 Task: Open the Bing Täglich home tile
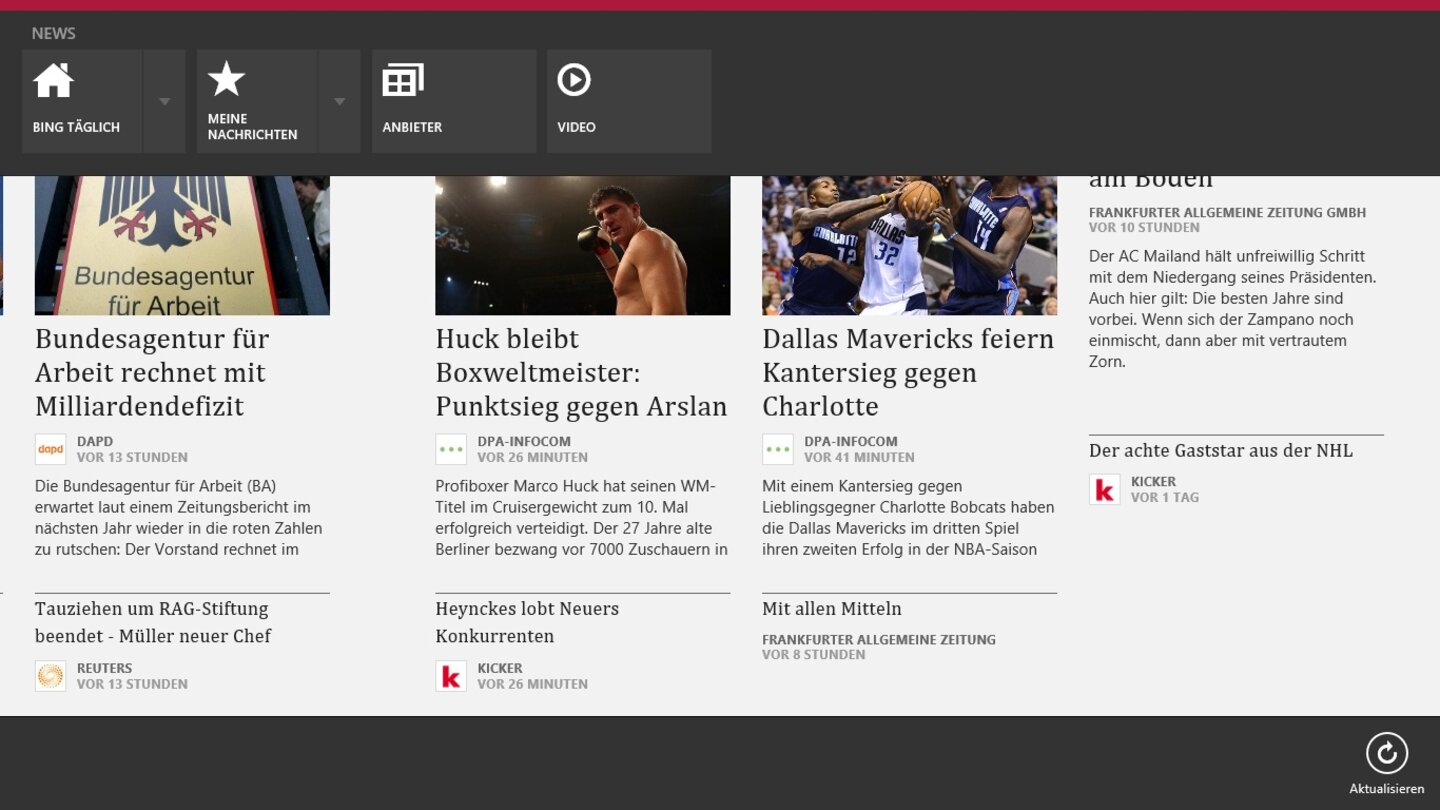[81, 101]
